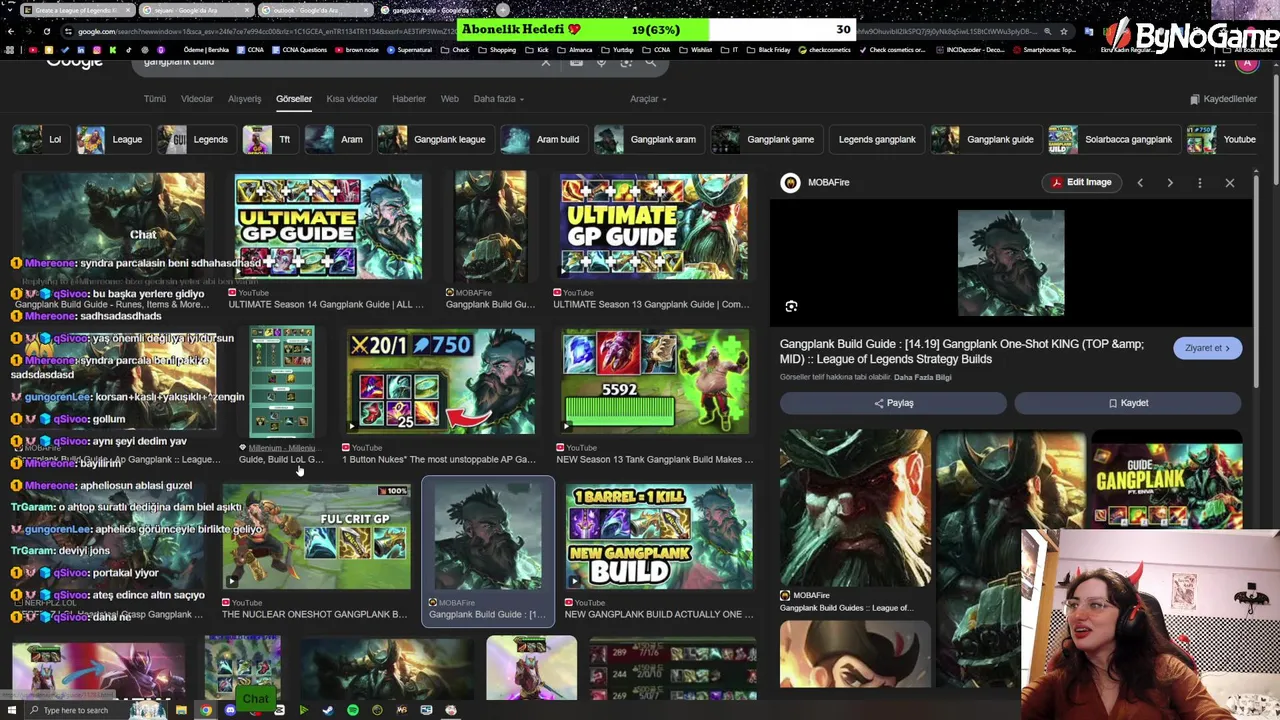Click the Google Lens icon on preview image
Screen dimensions: 1280x720
[x=791, y=307]
